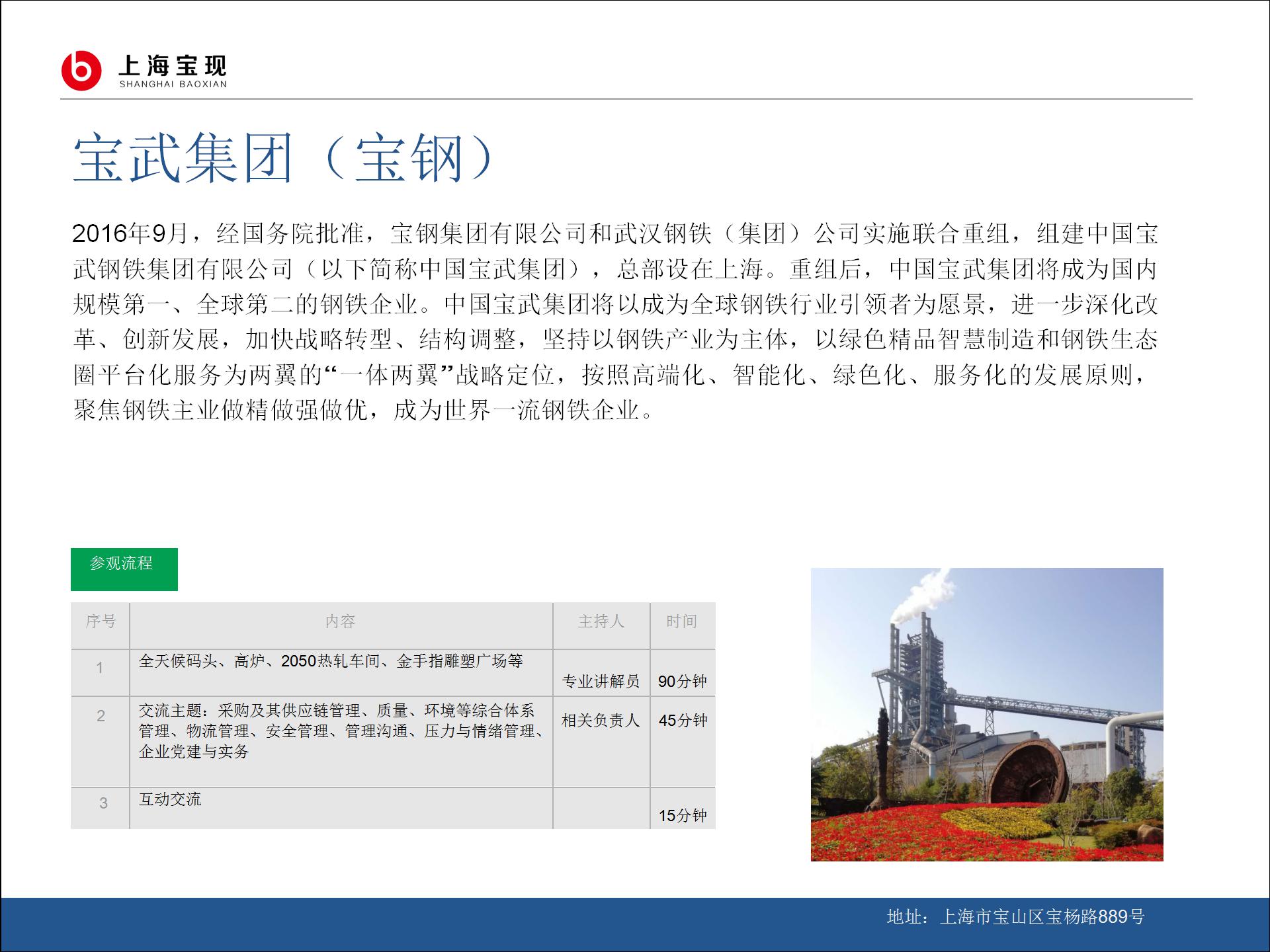Click the red Shanghai Baoxian logo icon
1270x952 pixels.
pyautogui.click(x=81, y=70)
